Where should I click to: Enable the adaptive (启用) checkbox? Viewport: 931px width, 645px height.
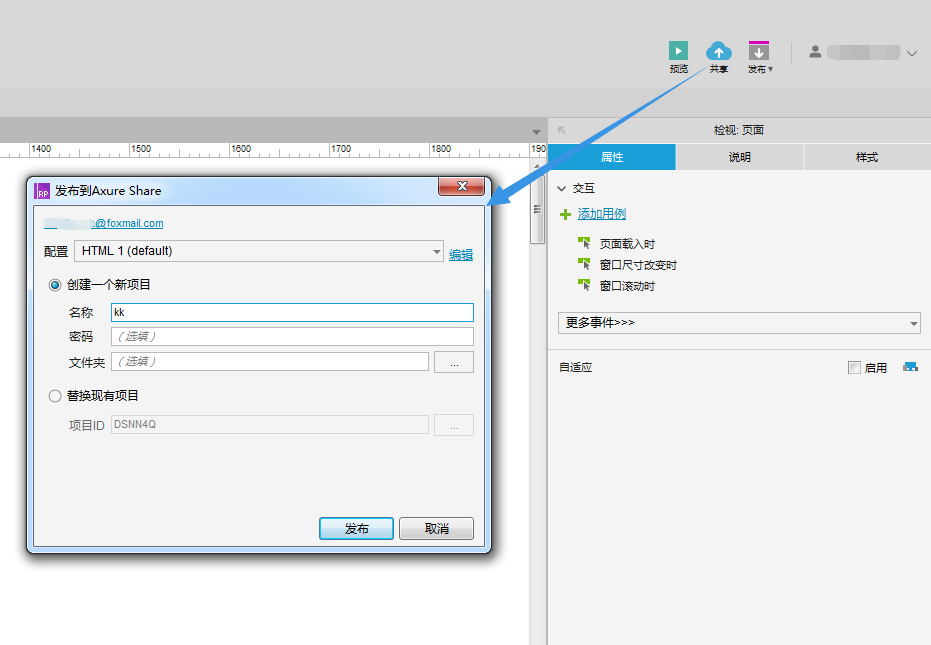854,368
